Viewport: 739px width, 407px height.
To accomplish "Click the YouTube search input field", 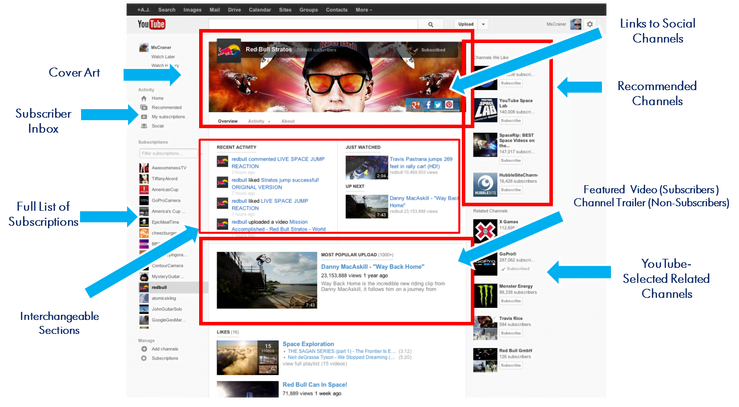I will click(x=313, y=24).
